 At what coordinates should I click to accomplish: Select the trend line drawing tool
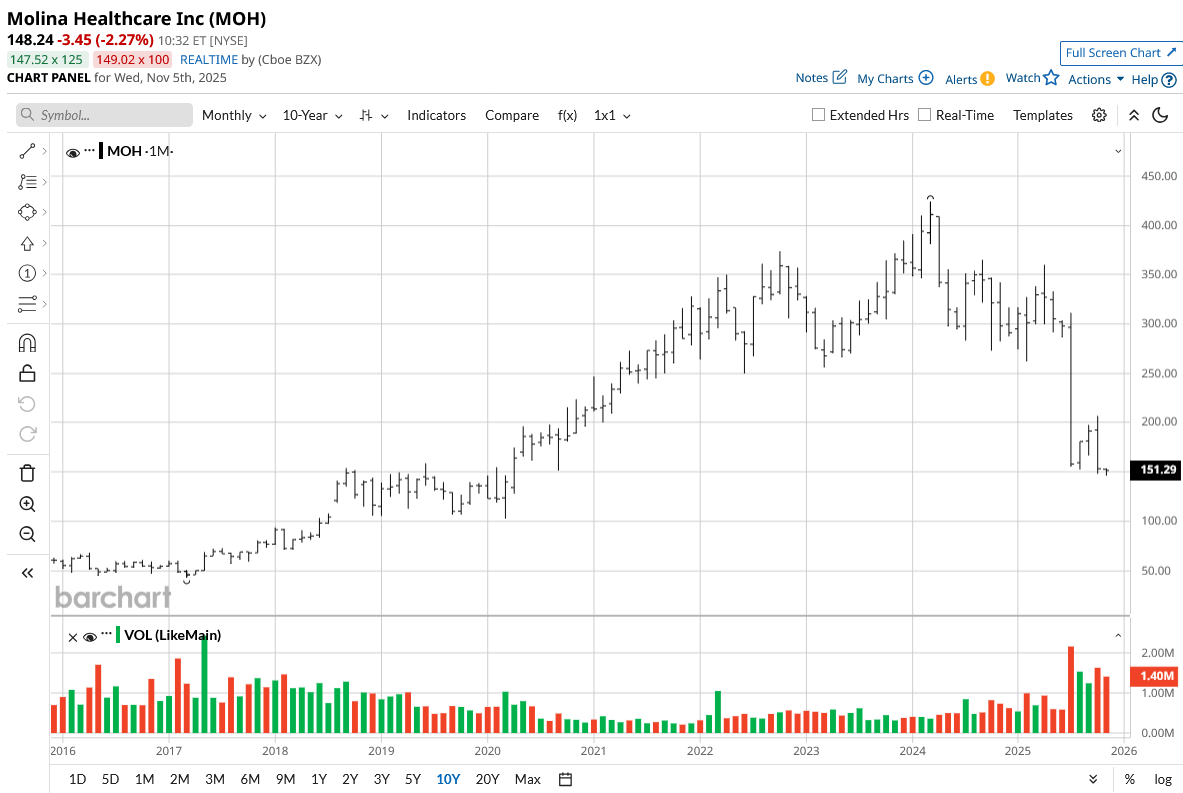[27, 151]
